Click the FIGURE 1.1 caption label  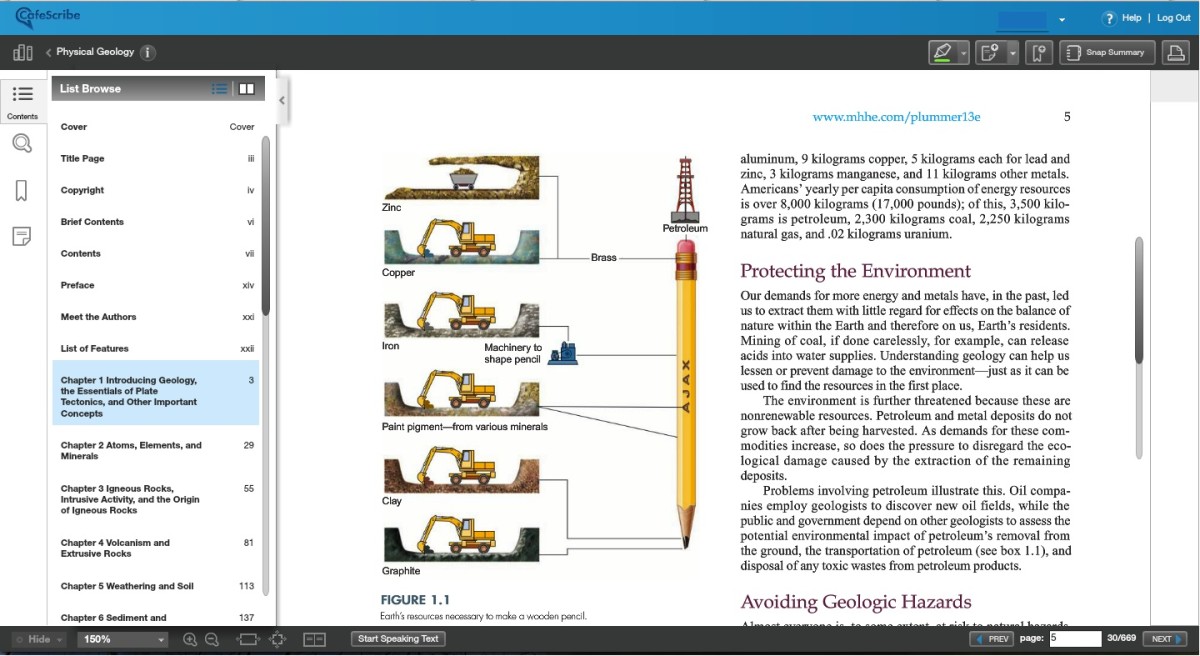point(415,600)
